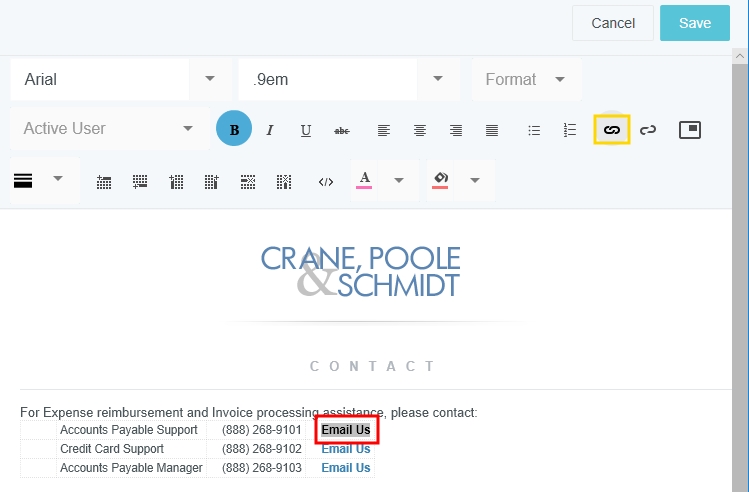749x492 pixels.
Task: Apply strikethrough to selected text
Action: click(x=342, y=130)
